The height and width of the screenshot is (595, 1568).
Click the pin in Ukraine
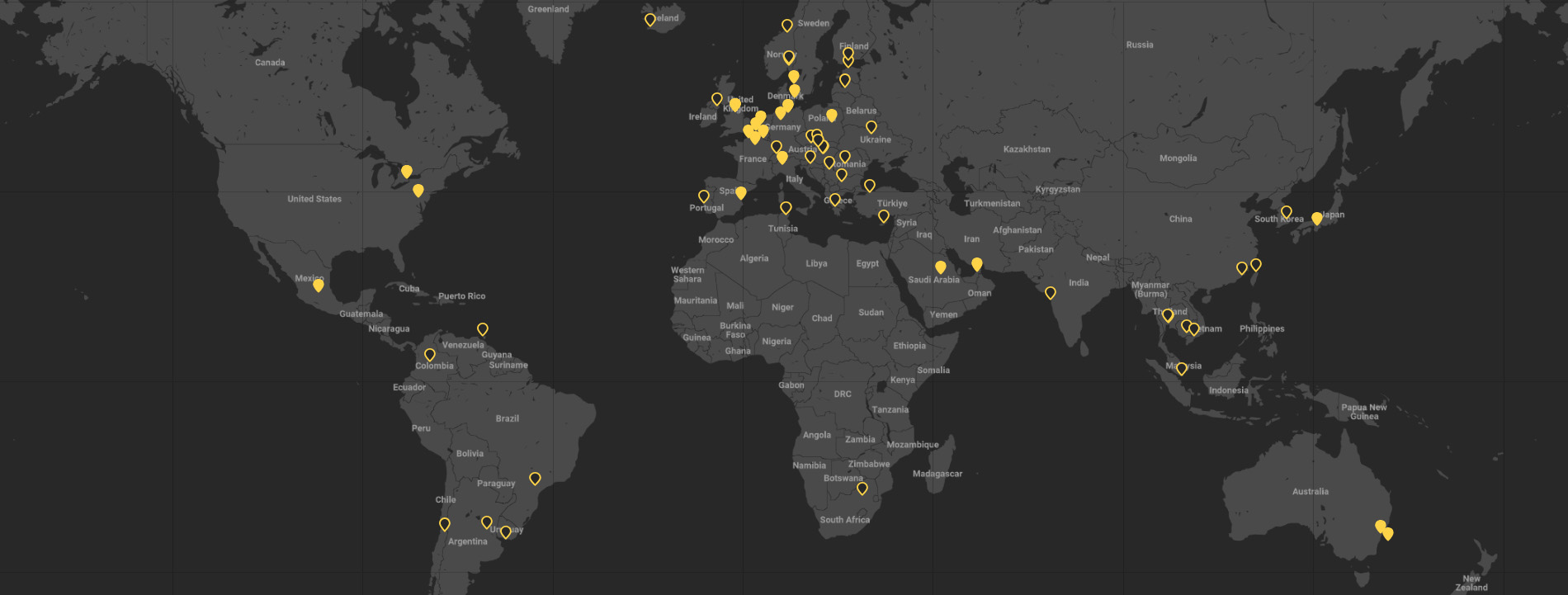(x=871, y=127)
